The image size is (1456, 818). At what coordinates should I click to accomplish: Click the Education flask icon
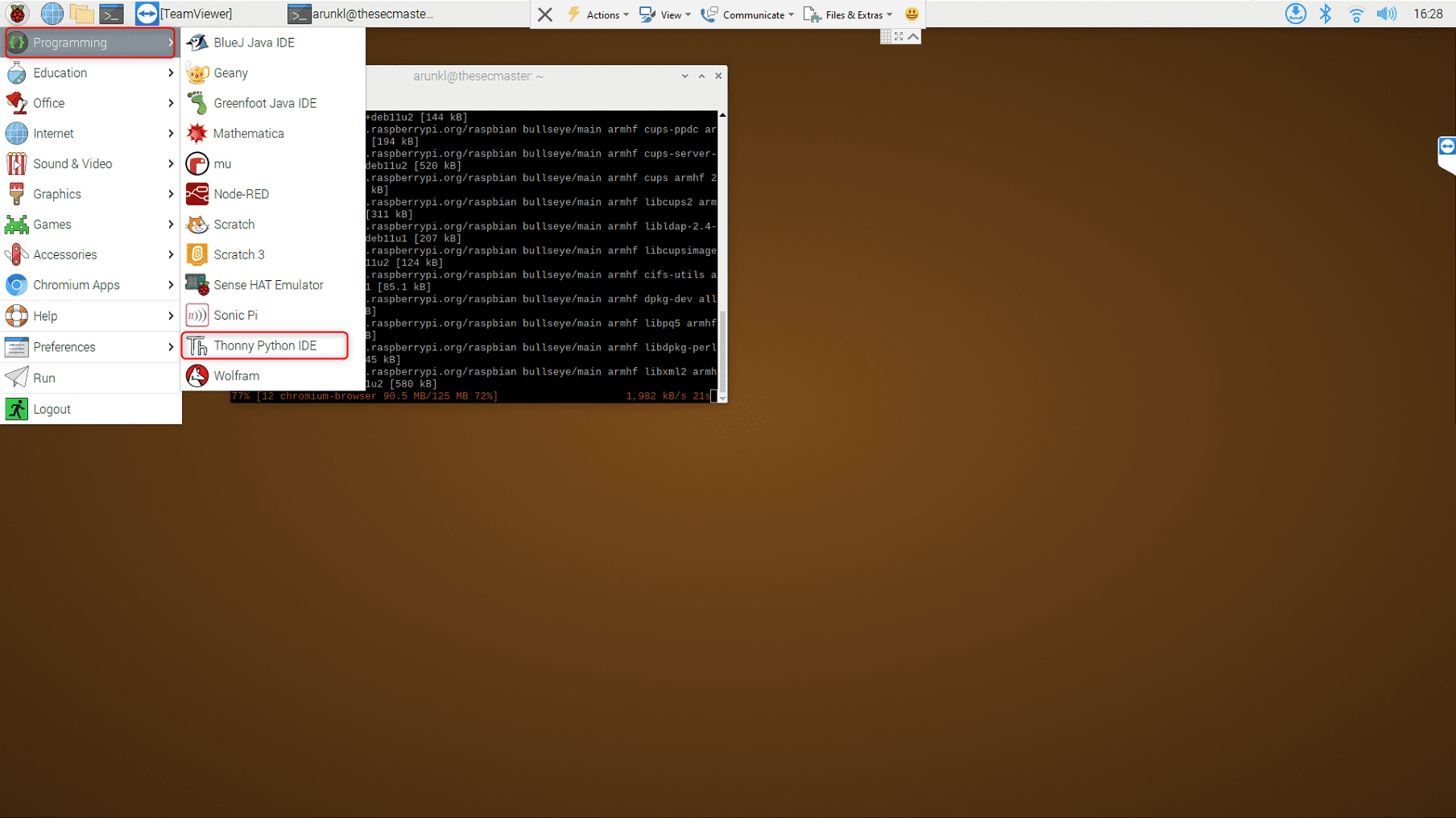17,73
